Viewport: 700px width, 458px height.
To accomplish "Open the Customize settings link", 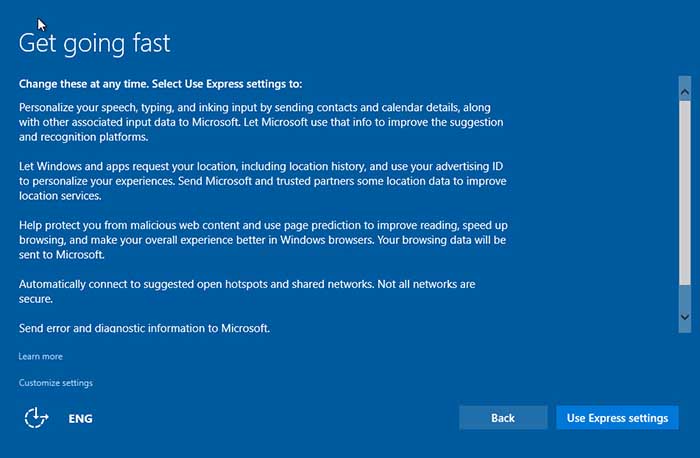I will tap(56, 383).
